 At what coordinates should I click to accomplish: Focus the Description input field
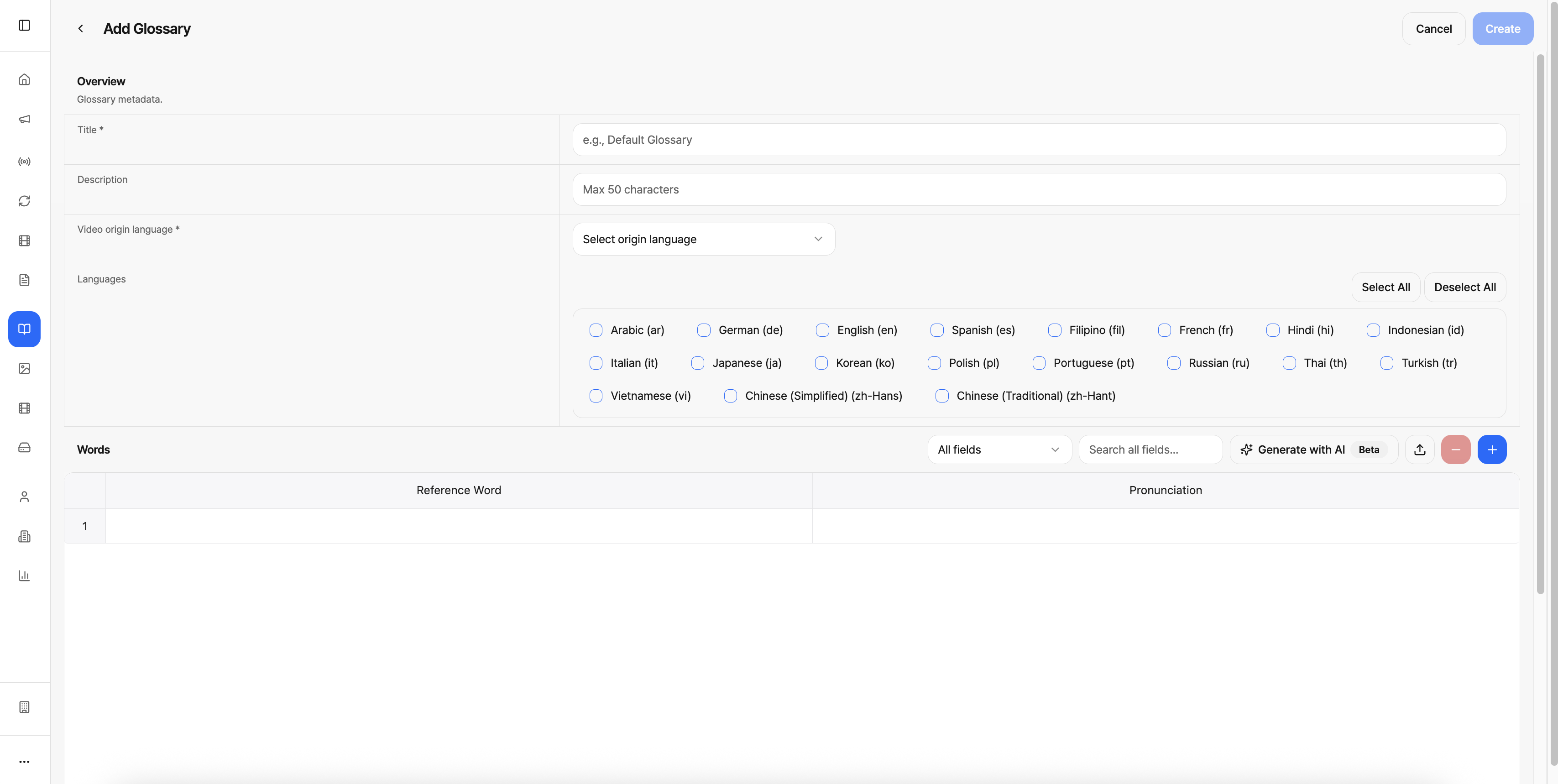point(1039,189)
